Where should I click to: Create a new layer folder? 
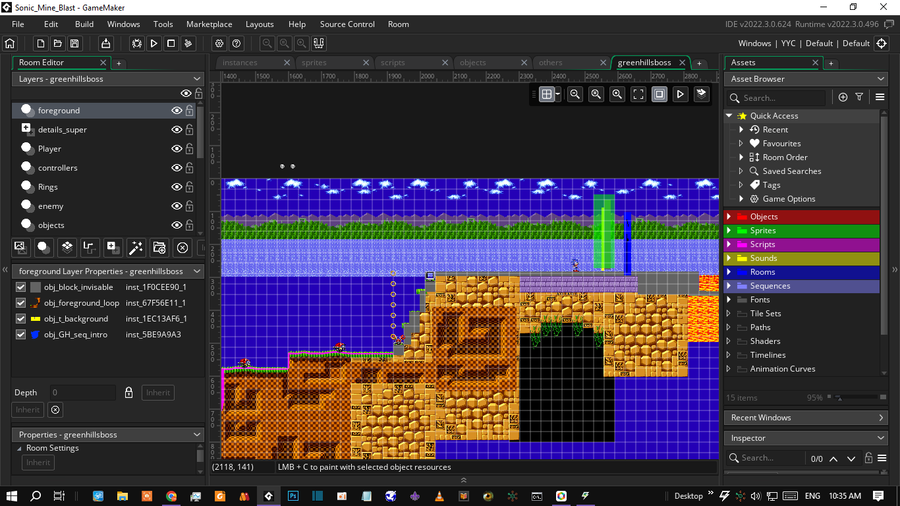coord(159,248)
